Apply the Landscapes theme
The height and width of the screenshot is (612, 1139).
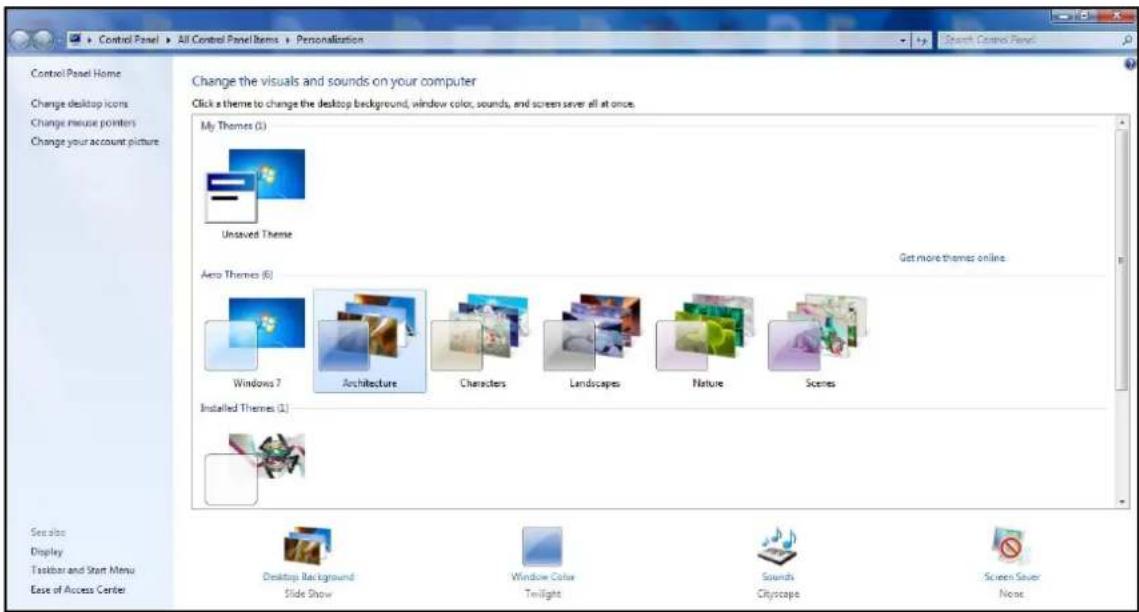click(x=594, y=342)
